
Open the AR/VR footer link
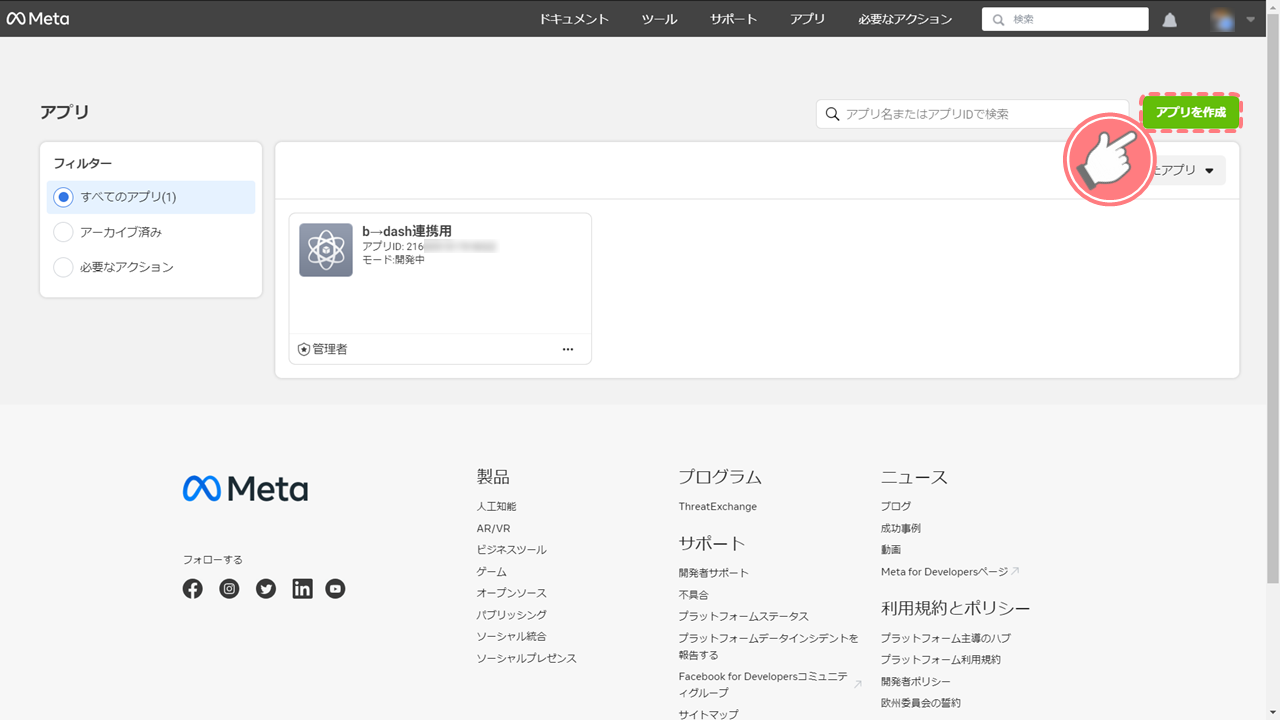point(494,528)
